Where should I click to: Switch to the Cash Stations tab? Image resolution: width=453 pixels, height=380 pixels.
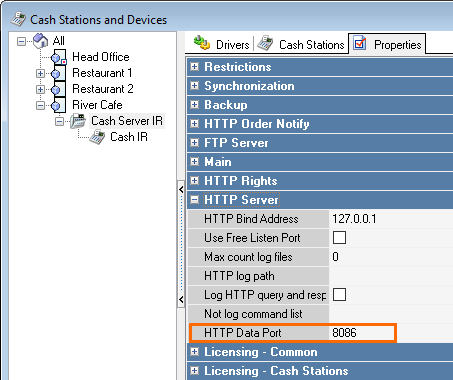[x=301, y=44]
